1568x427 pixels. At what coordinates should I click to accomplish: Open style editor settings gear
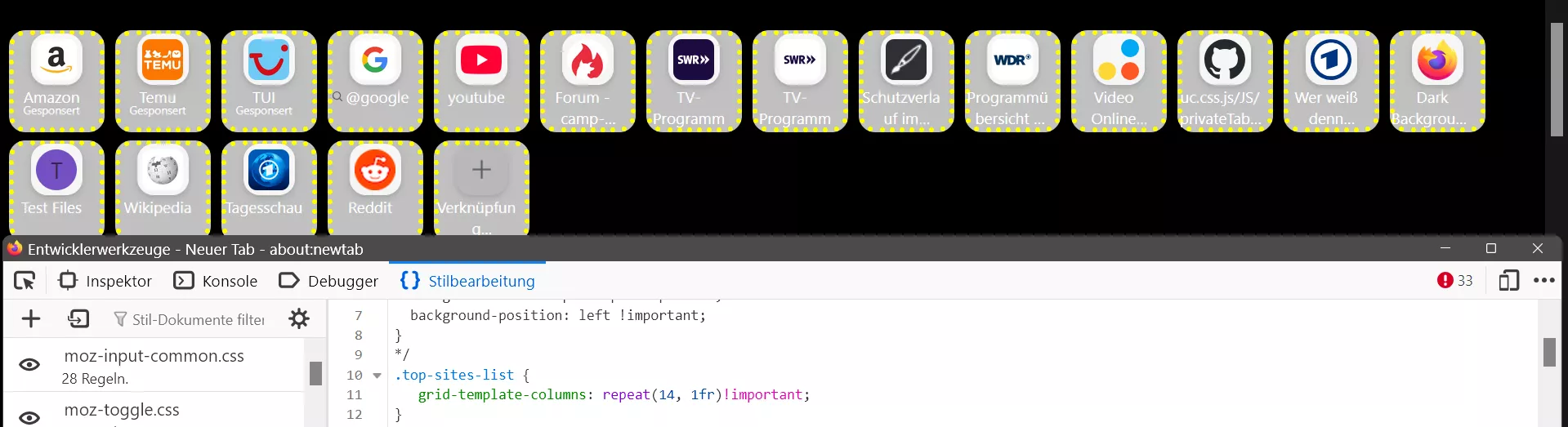(x=299, y=318)
